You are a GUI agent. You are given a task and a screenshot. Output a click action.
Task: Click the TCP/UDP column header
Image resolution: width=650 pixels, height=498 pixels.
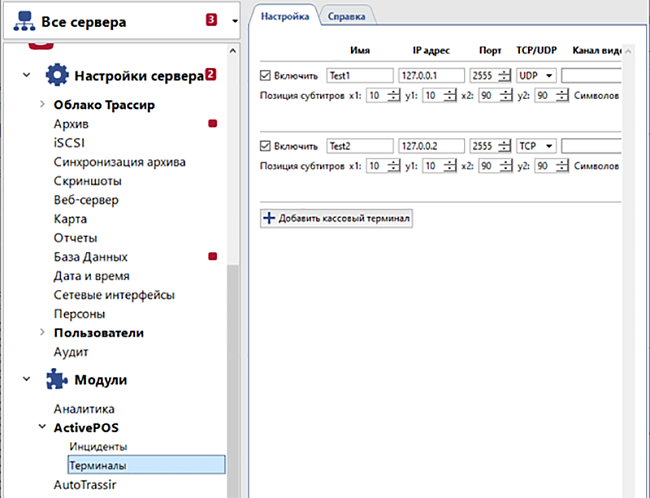(x=536, y=51)
